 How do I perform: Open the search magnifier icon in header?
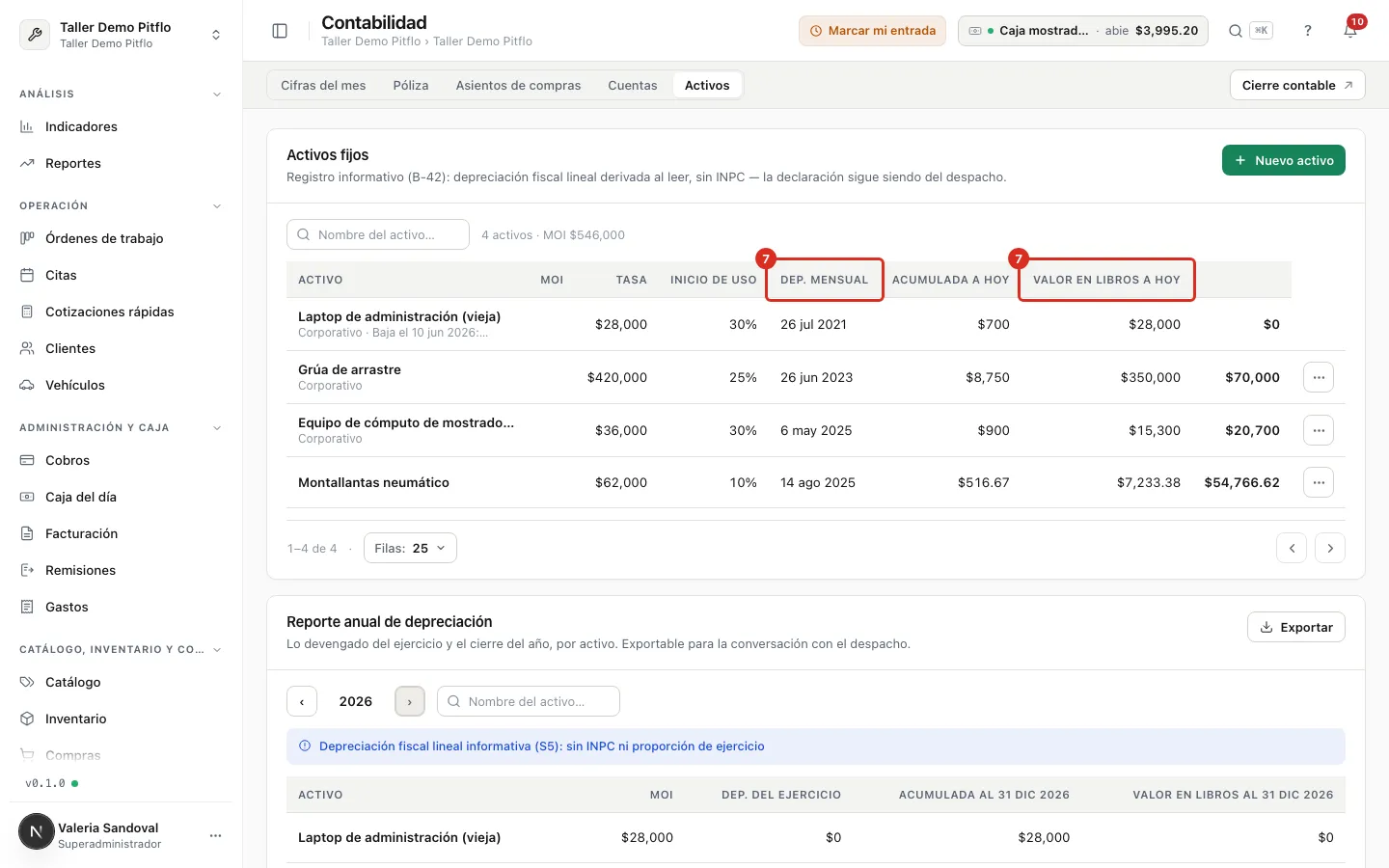[1235, 31]
